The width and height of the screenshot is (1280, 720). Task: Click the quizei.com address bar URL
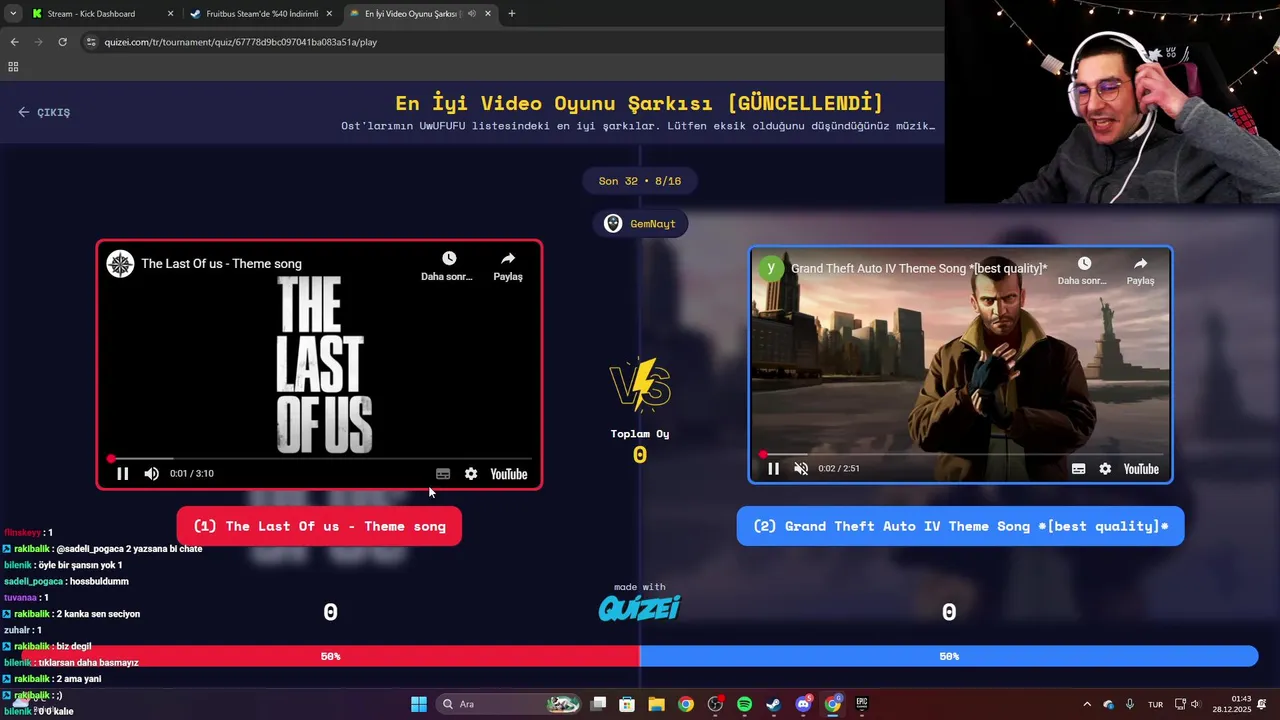240,42
